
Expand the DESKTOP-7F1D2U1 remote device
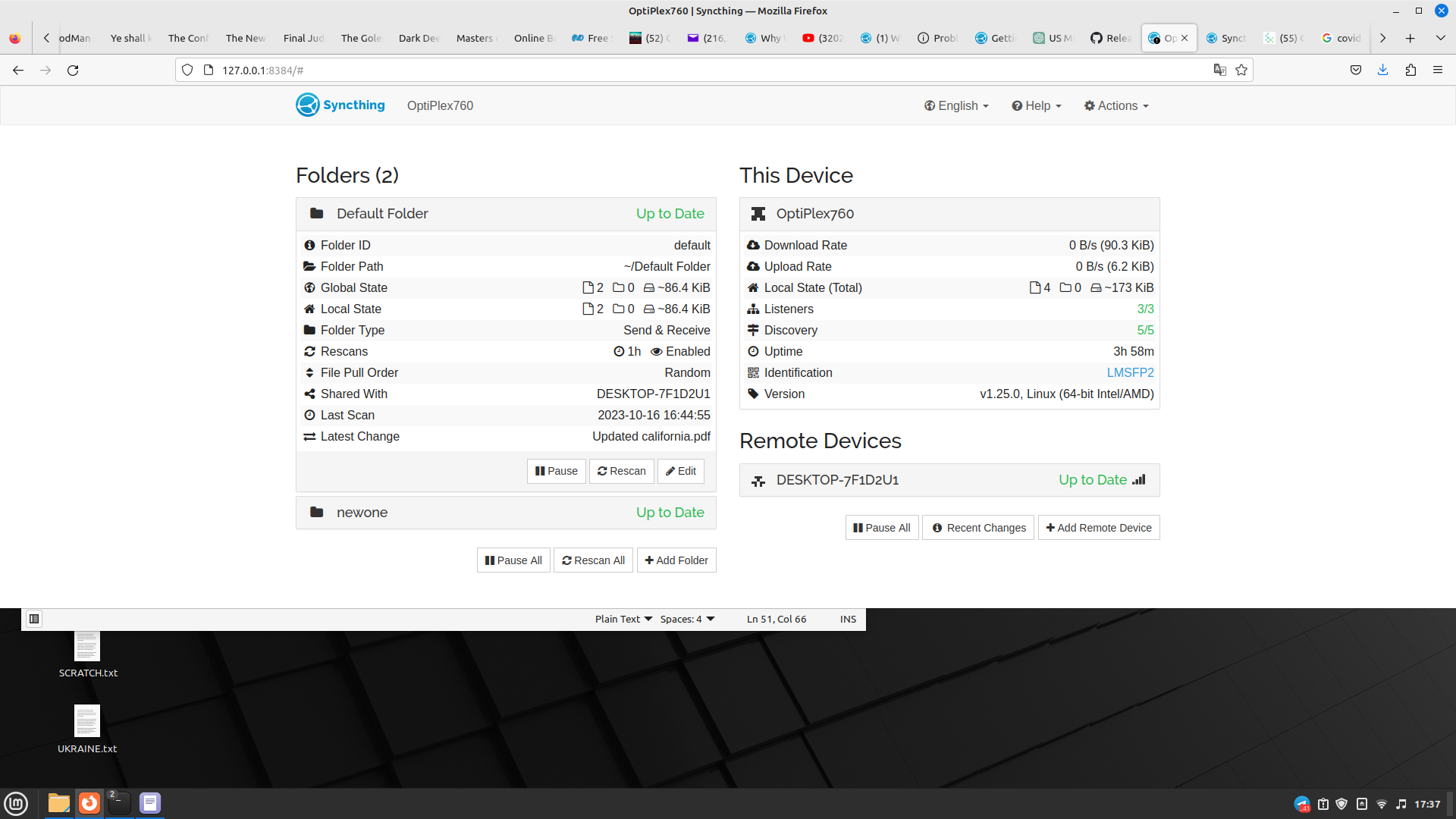pos(949,480)
